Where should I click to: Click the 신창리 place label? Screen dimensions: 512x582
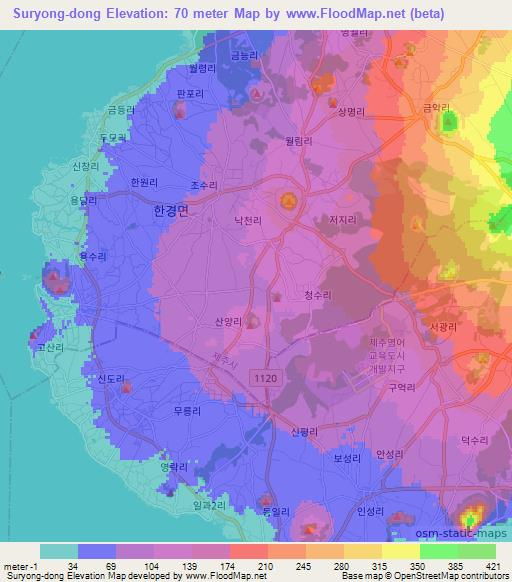[86, 166]
